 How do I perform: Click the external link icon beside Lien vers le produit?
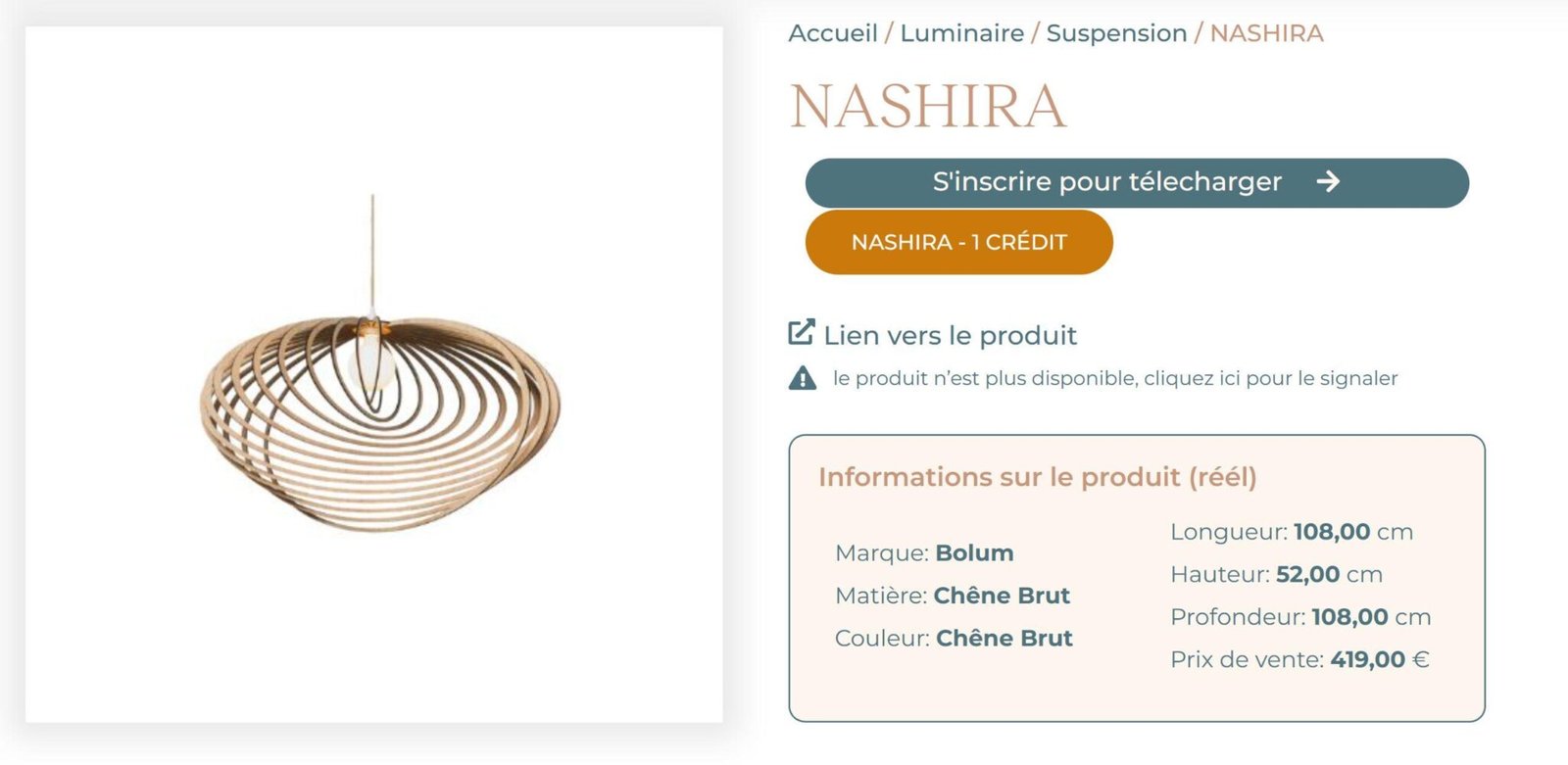pyautogui.click(x=802, y=333)
